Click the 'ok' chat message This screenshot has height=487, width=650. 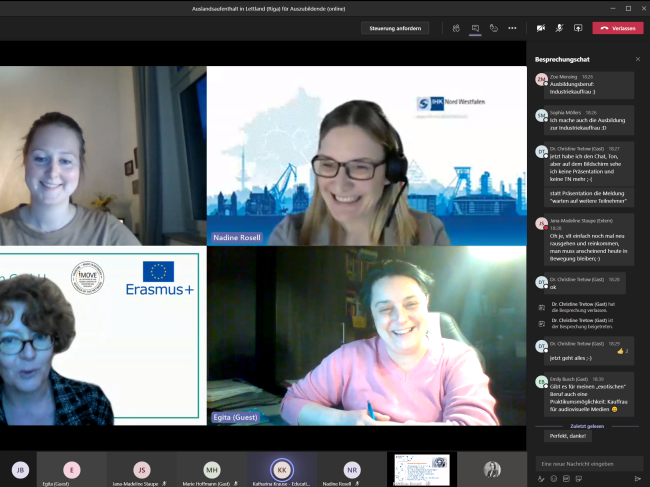[585, 283]
